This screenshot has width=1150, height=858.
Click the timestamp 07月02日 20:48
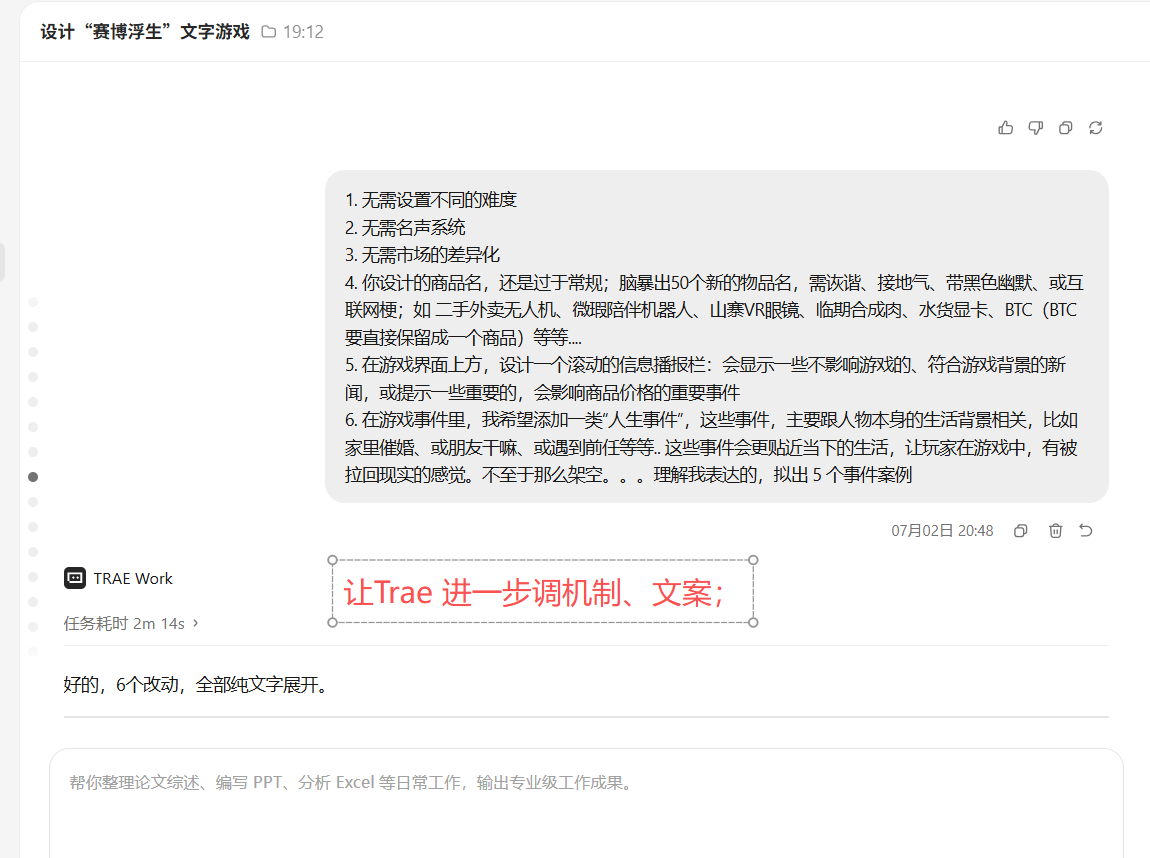pyautogui.click(x=942, y=531)
